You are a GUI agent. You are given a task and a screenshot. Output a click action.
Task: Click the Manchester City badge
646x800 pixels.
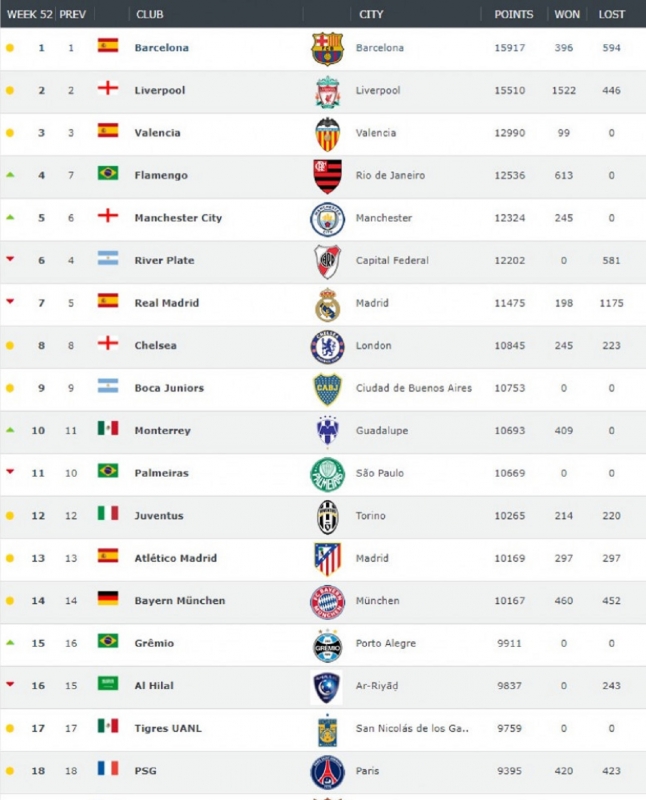[327, 219]
